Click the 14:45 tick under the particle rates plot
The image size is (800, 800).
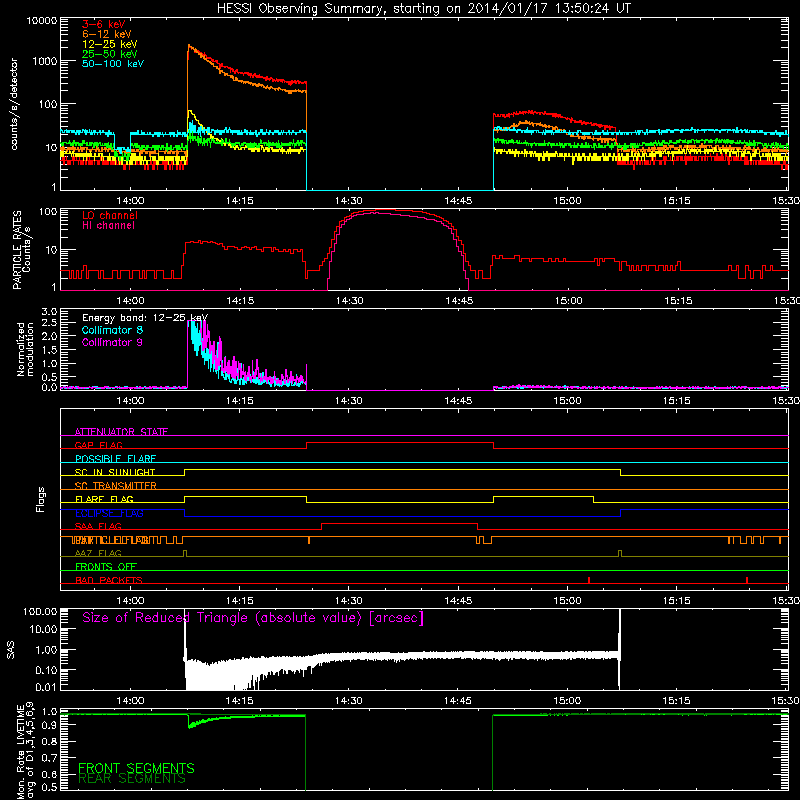click(459, 301)
